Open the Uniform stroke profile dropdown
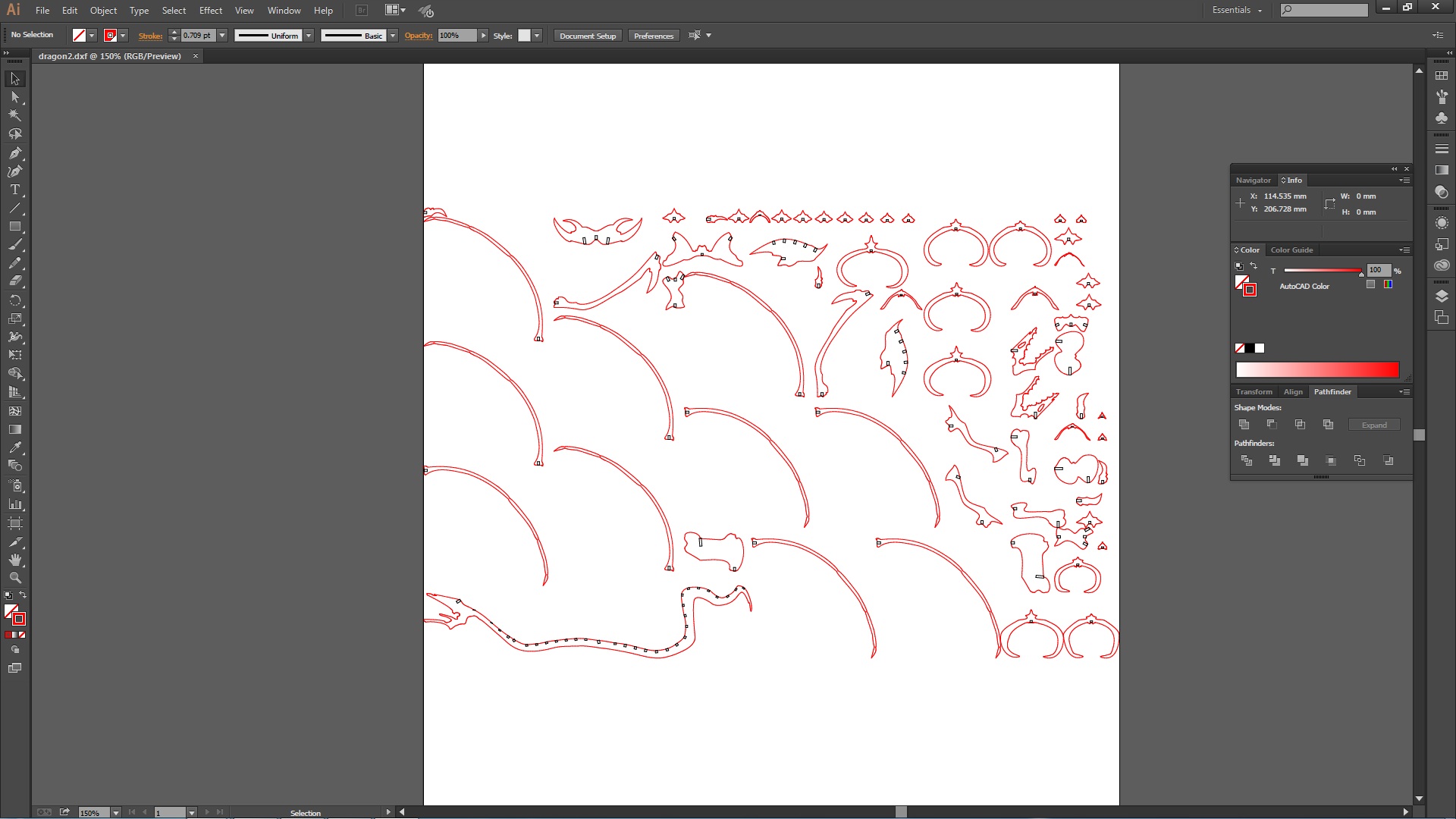The height and width of the screenshot is (819, 1456). coord(309,36)
